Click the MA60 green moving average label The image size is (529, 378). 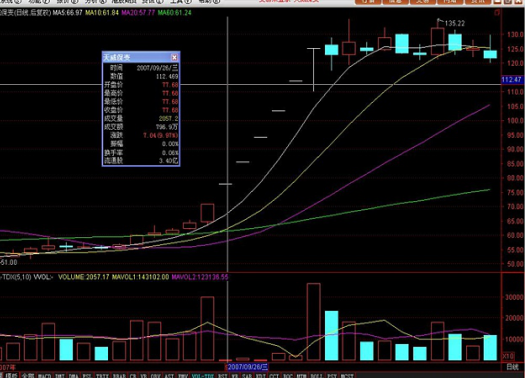click(175, 13)
